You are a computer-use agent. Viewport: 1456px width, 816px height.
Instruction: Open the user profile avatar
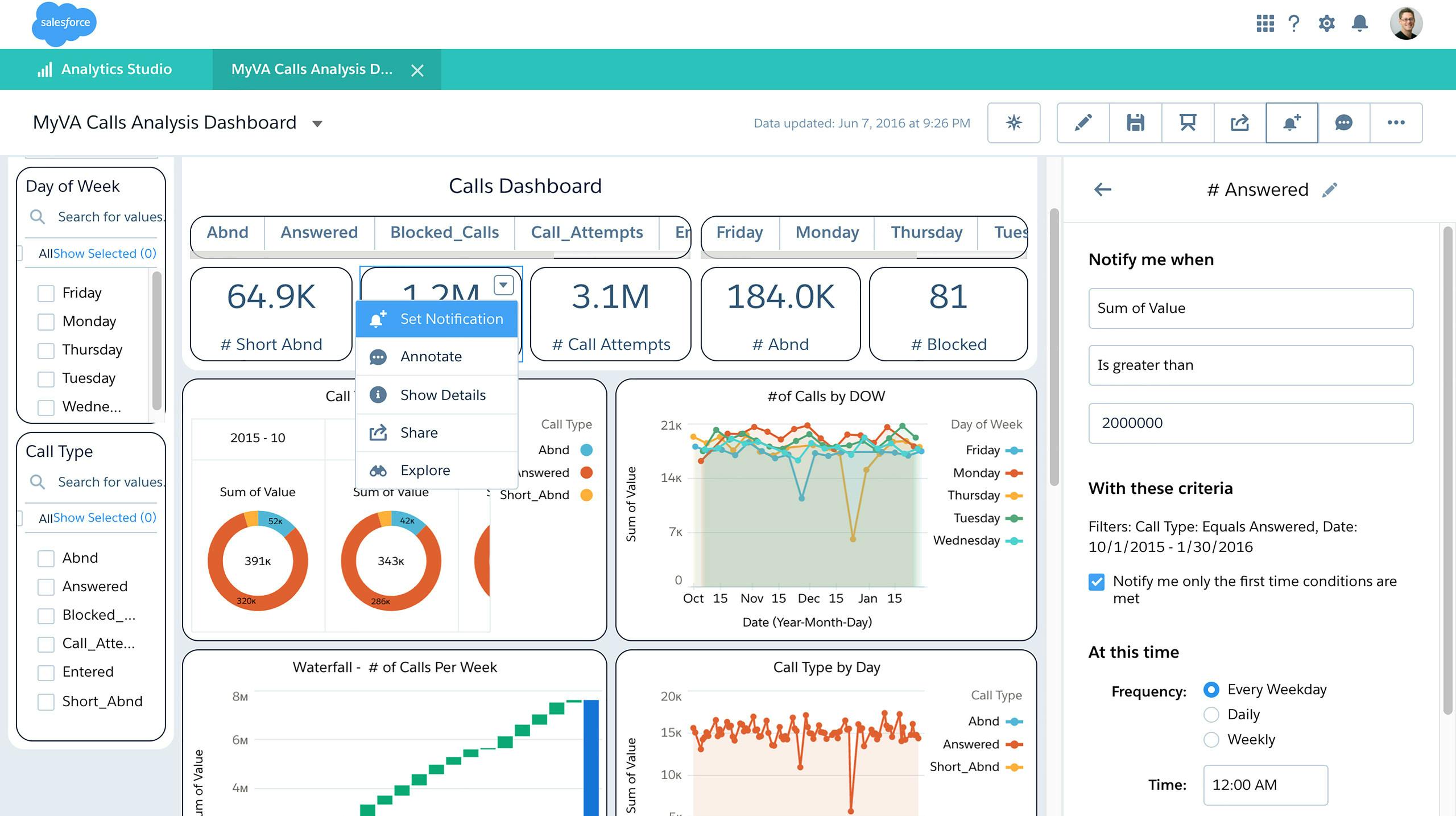[1406, 23]
